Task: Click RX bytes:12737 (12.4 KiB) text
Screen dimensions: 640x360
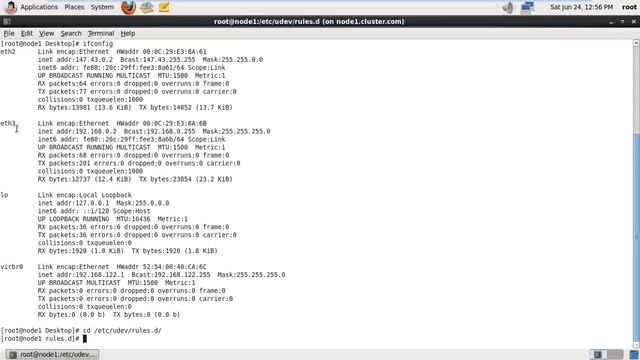Action: [x=84, y=179]
